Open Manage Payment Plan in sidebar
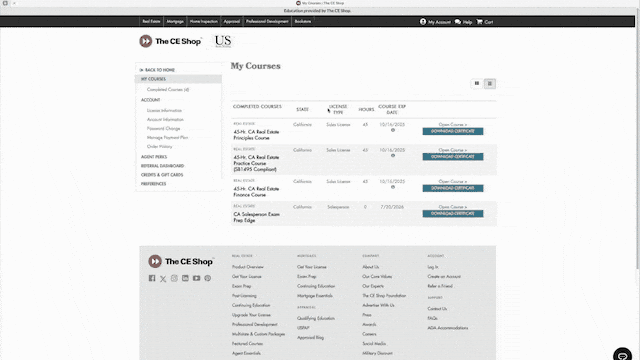This screenshot has width=640, height=360. tap(167, 138)
